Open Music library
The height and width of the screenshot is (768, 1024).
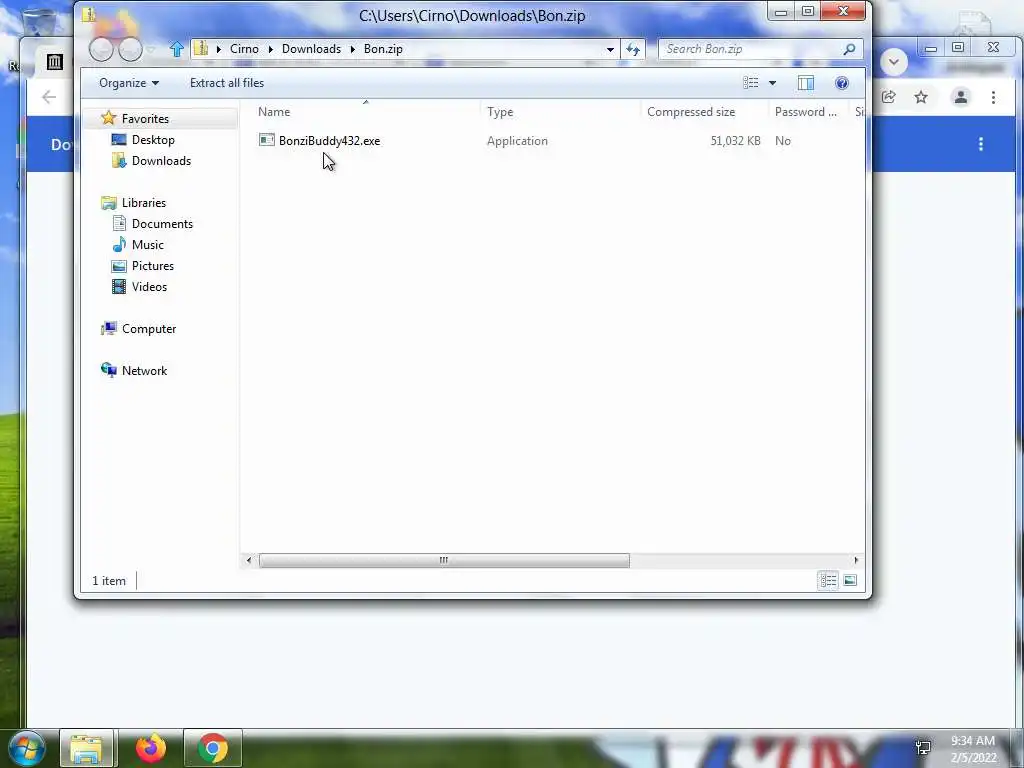click(148, 245)
